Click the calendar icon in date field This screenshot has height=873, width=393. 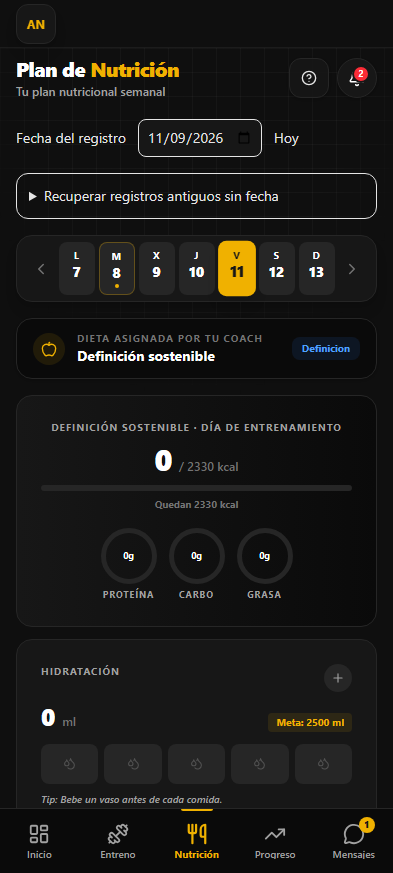click(x=244, y=138)
